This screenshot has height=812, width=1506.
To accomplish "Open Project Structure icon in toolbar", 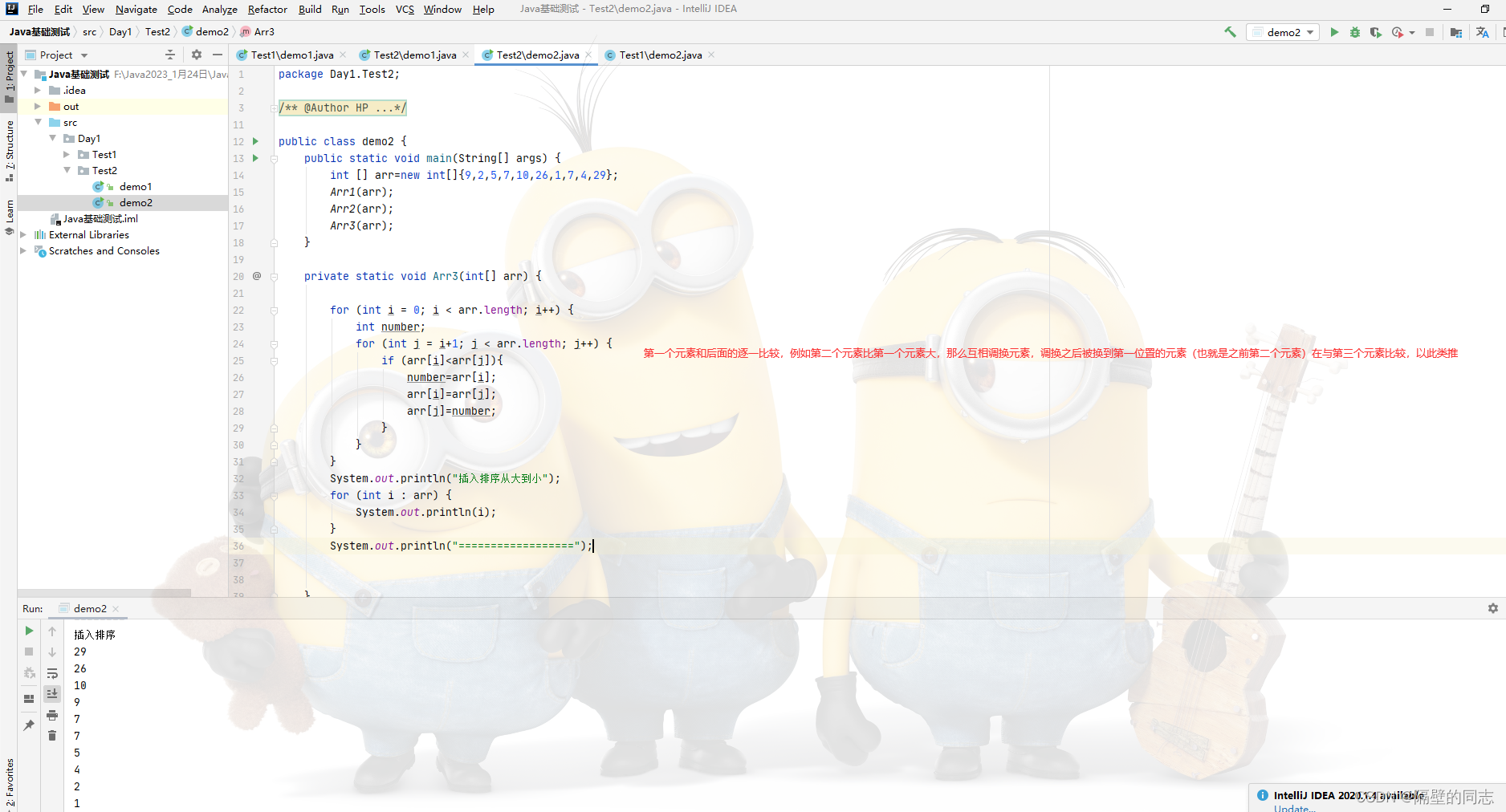I will tap(1456, 32).
